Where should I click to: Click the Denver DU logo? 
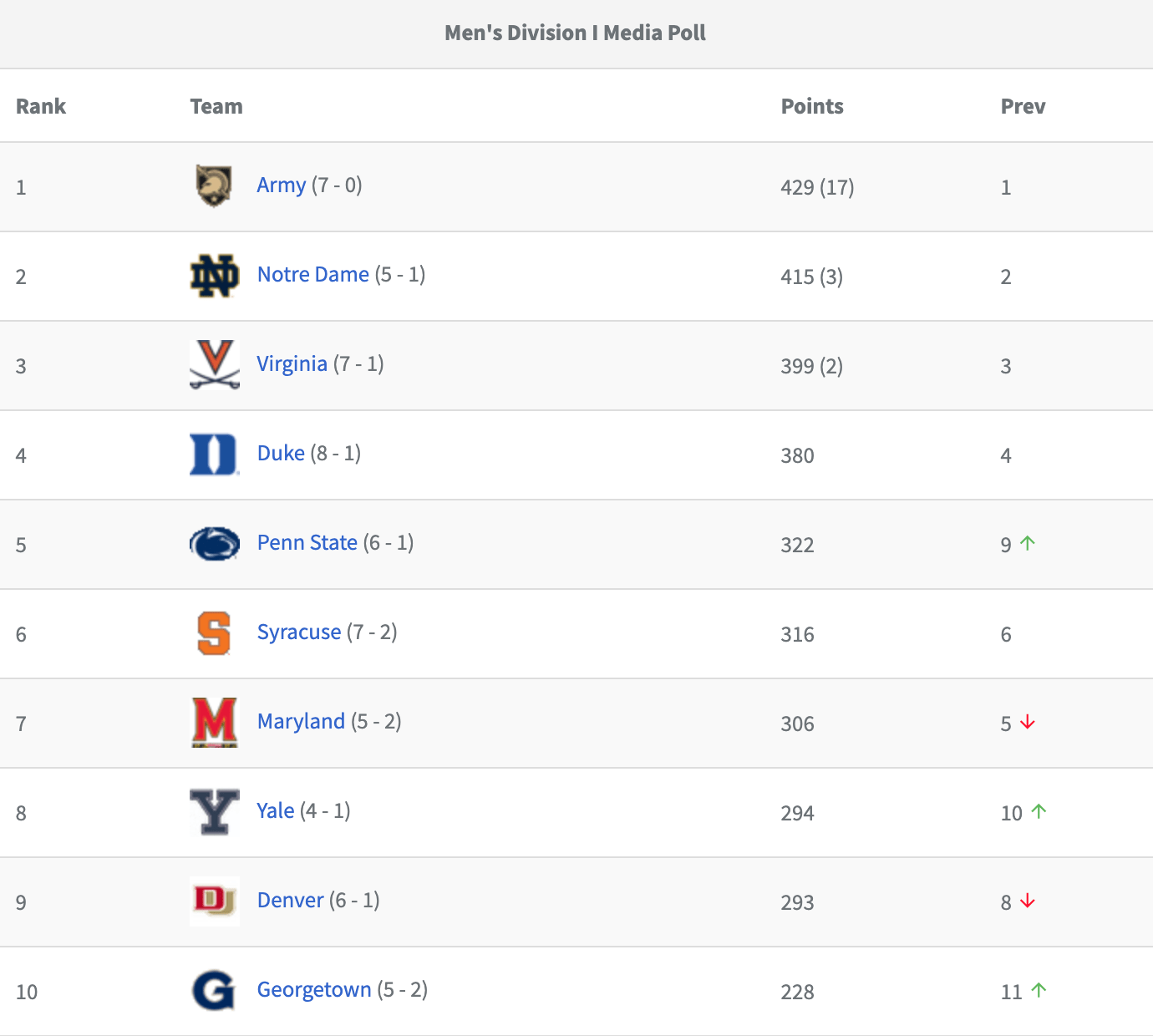pyautogui.click(x=215, y=901)
